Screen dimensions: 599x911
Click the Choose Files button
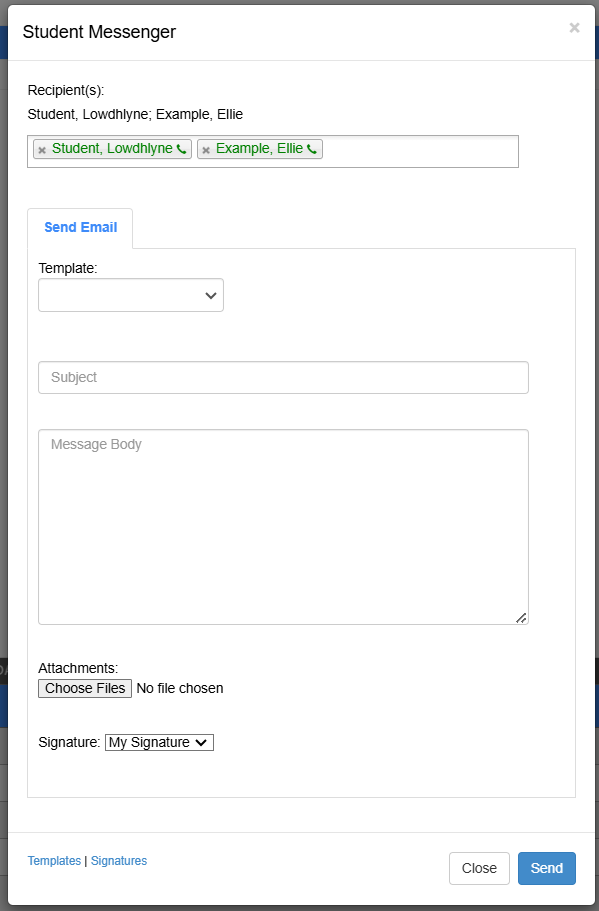pos(84,688)
